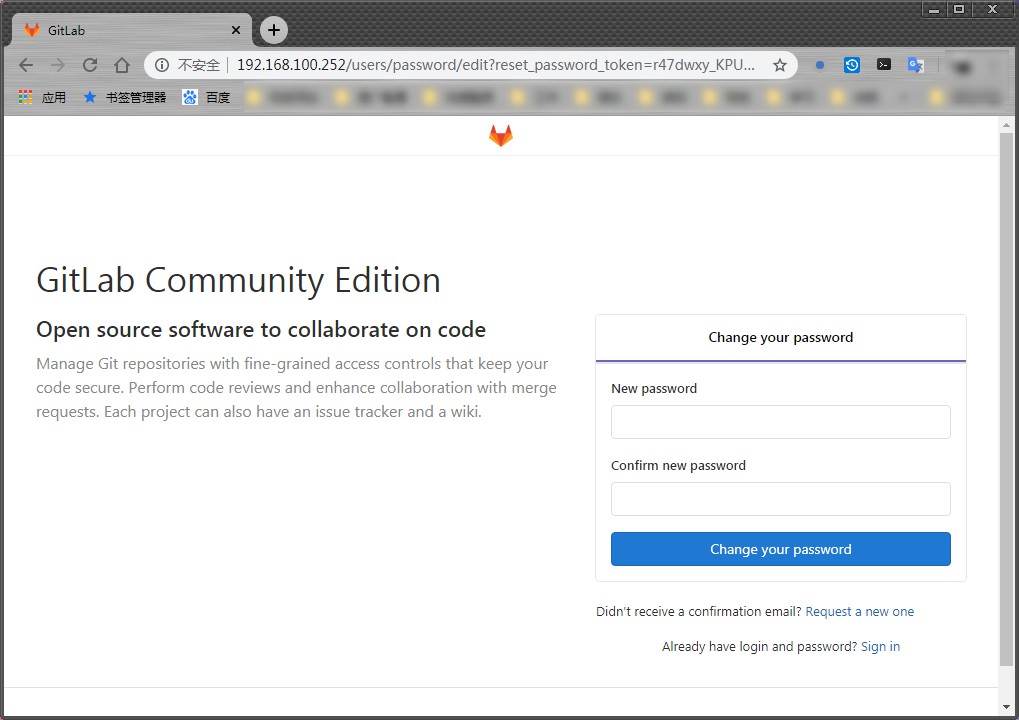Screen dimensions: 1019x720
Task: Submit with Change your password button
Action: pos(780,549)
